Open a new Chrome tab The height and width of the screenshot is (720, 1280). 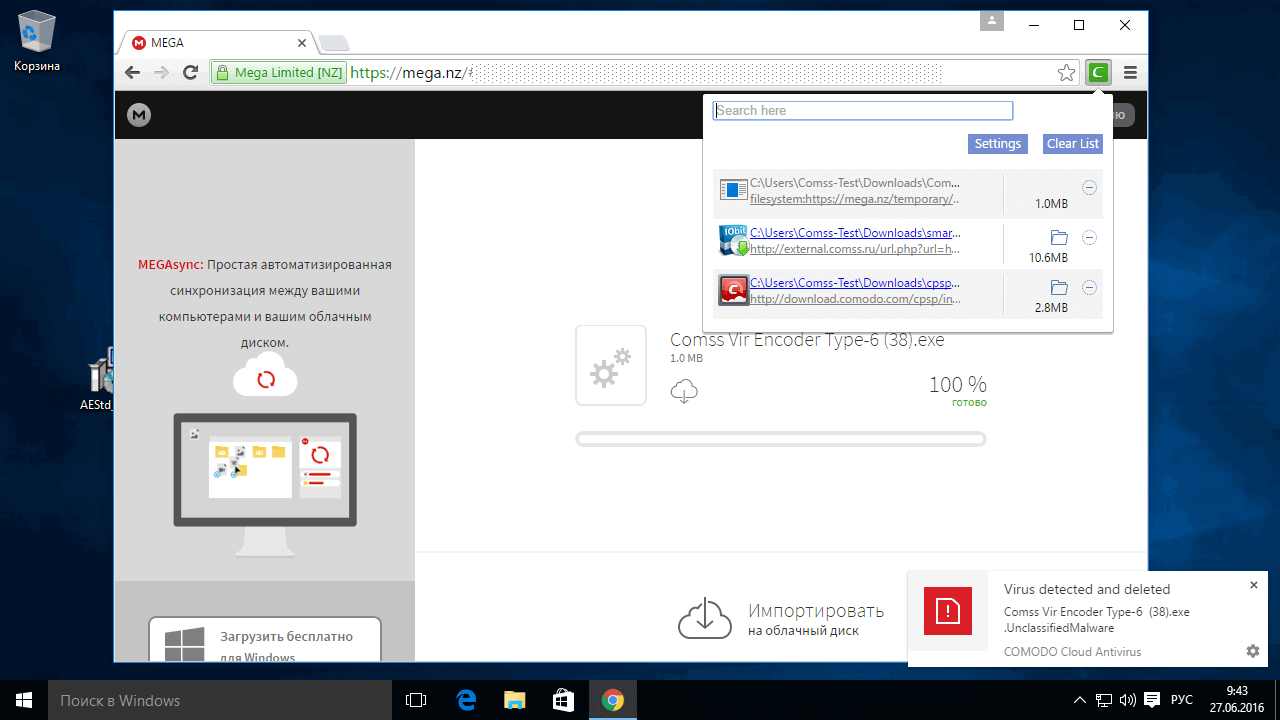333,43
